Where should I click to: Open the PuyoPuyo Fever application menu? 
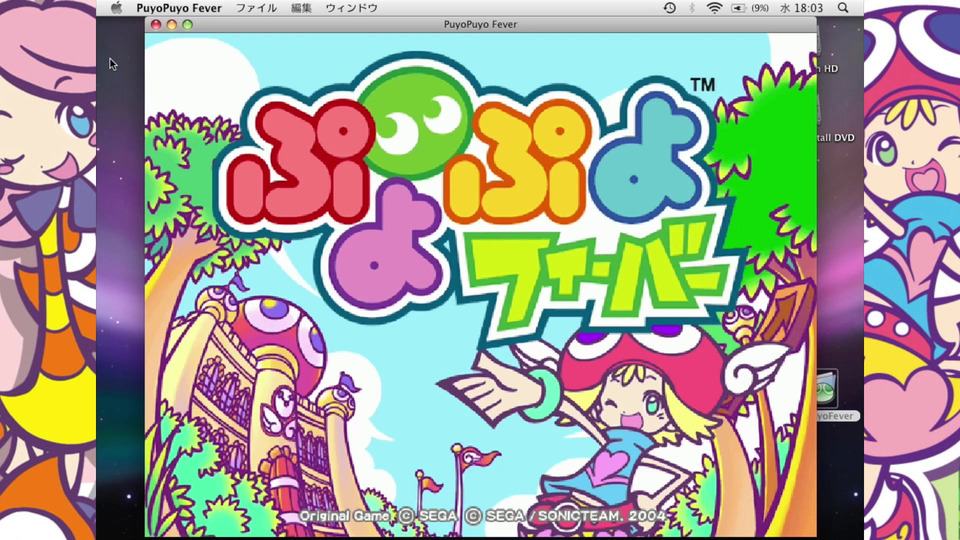pos(179,8)
